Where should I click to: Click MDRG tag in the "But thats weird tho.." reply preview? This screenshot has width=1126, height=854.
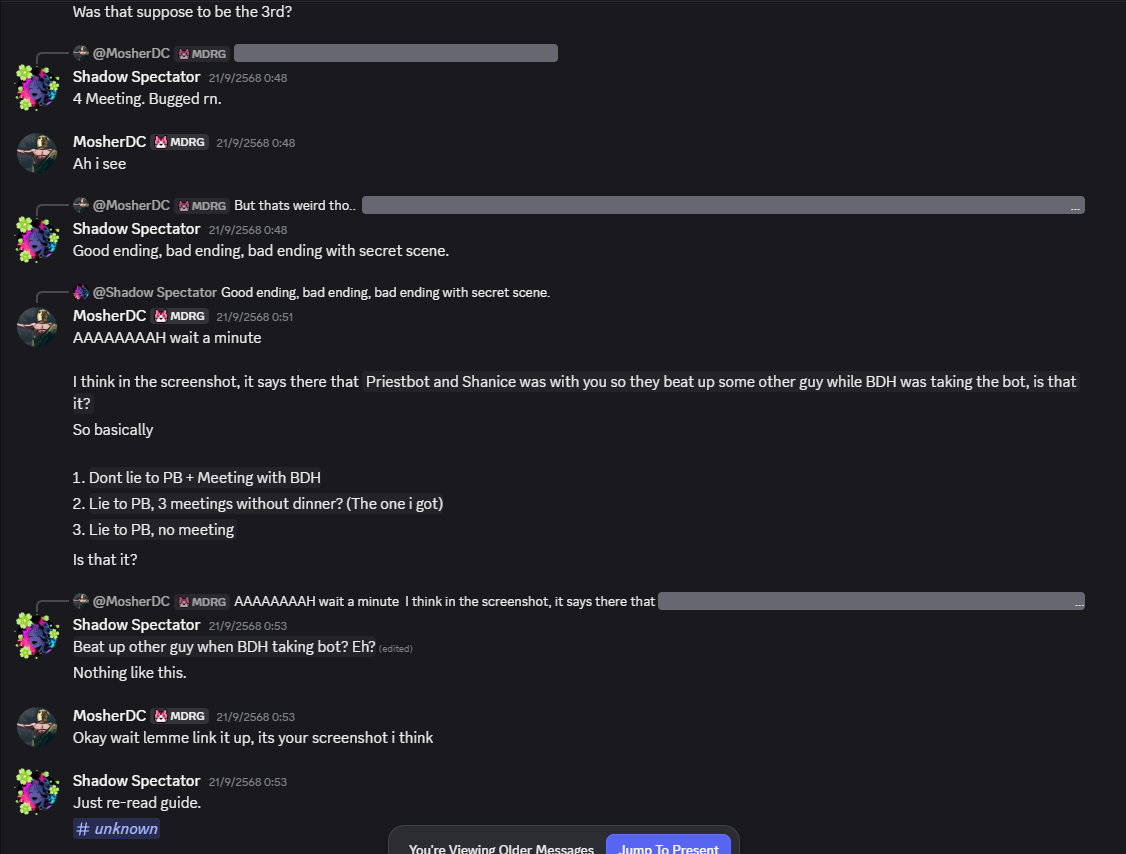pyautogui.click(x=202, y=205)
